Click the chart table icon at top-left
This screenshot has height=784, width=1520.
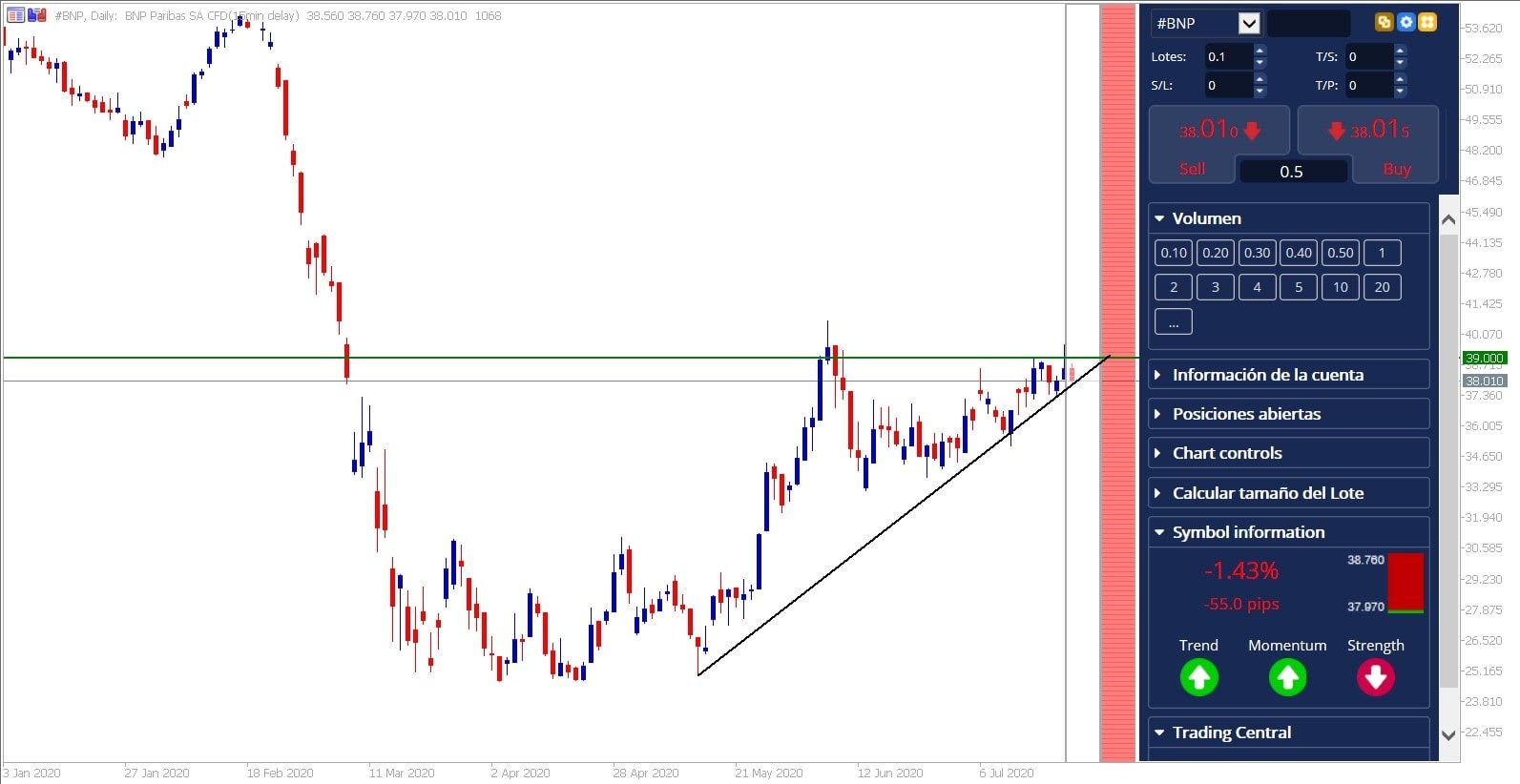click(x=15, y=14)
